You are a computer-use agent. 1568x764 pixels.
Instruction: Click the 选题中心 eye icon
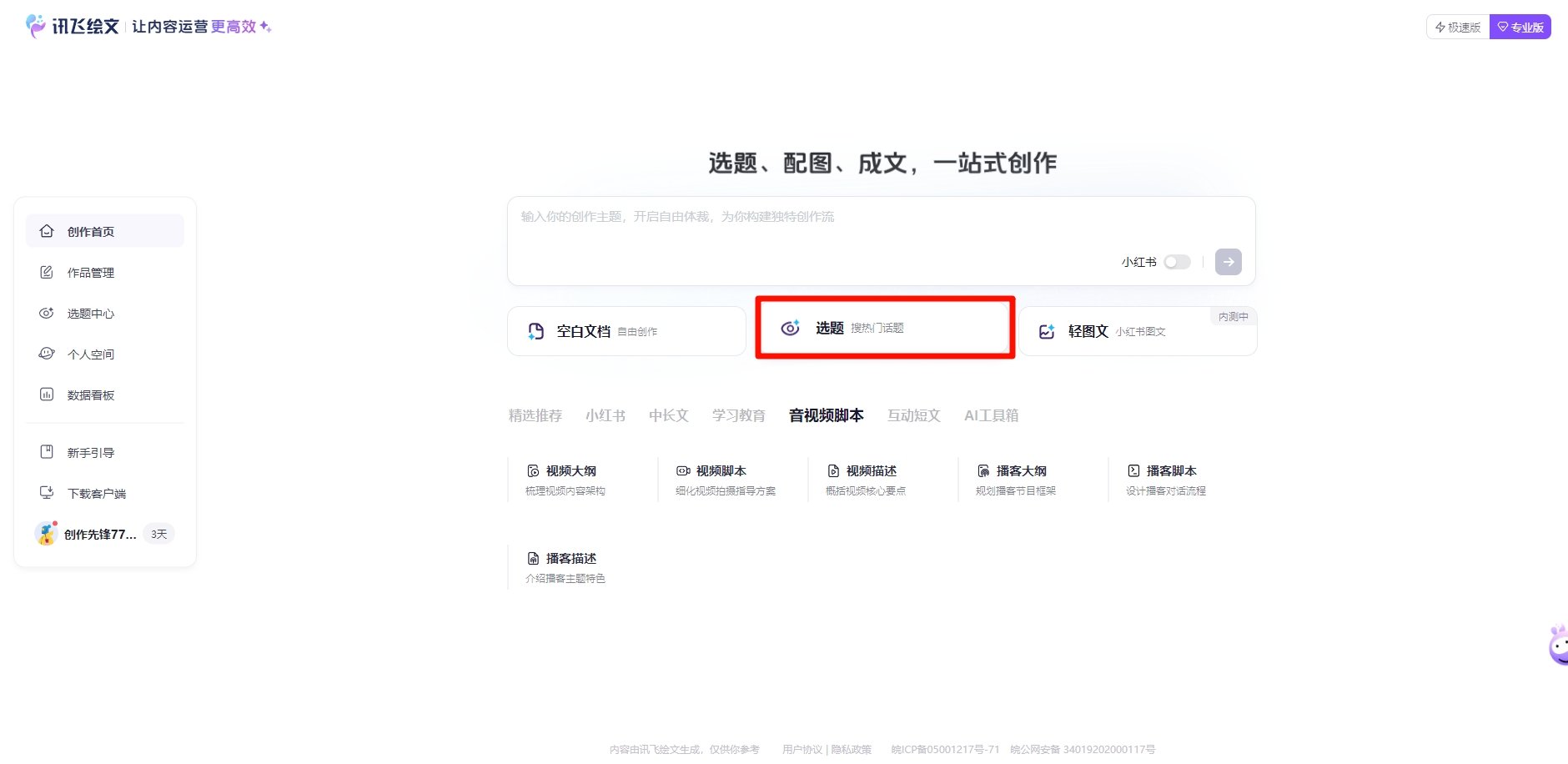click(x=47, y=313)
